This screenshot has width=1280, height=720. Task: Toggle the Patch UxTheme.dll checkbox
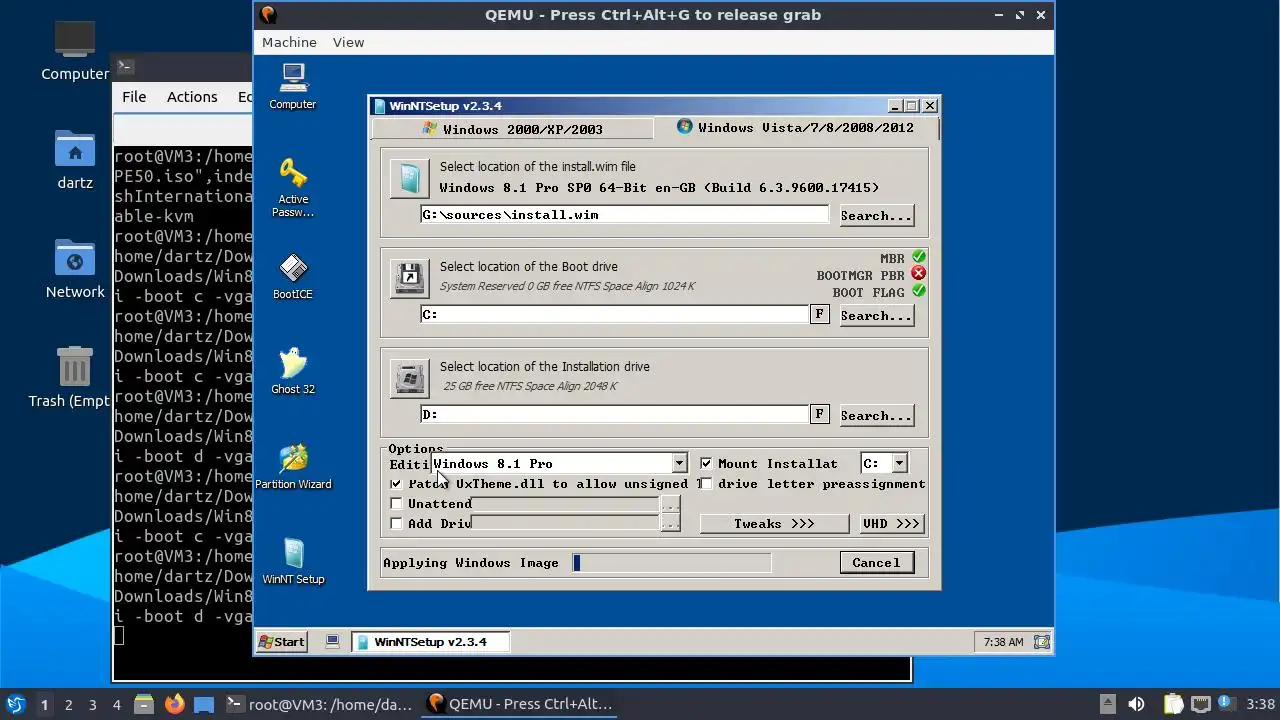point(396,484)
